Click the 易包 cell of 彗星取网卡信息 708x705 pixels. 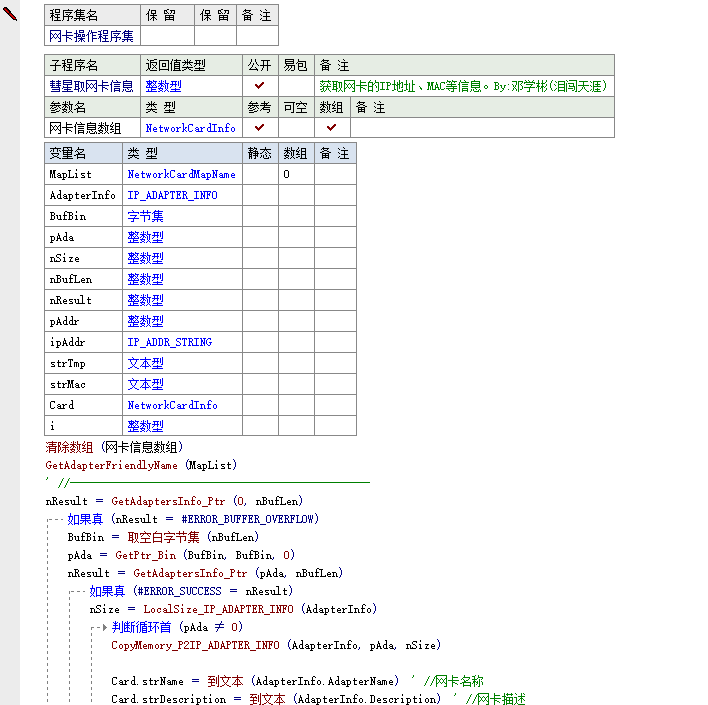(x=295, y=87)
